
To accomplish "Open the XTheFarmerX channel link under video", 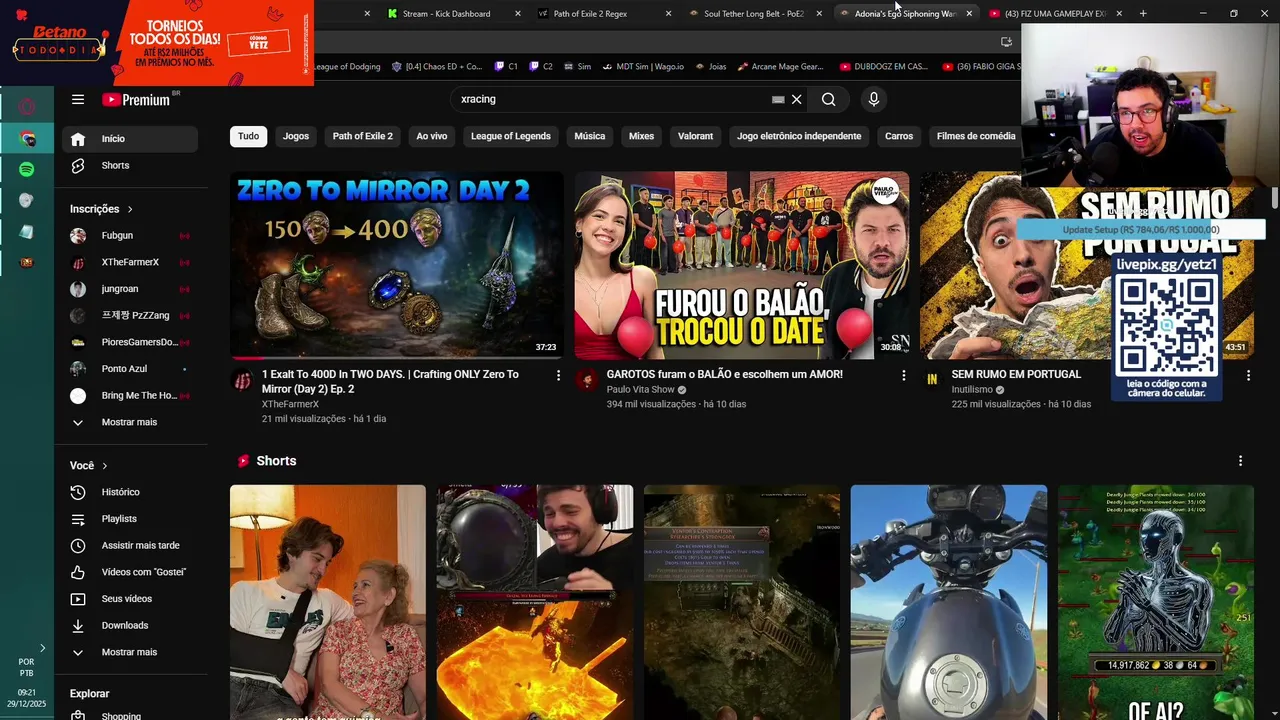I will click(x=290, y=404).
